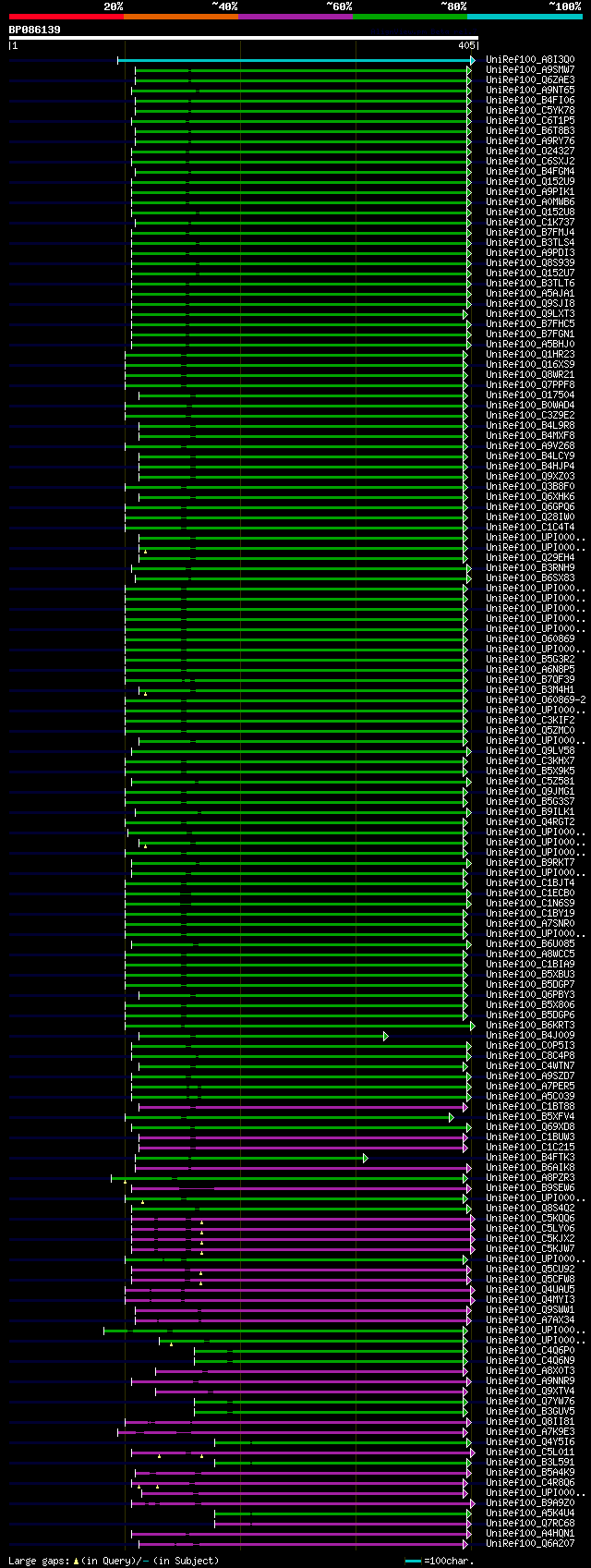Select the label UniRef100_Q9LXT3
Viewport: 591px width, 1568px height.
pyautogui.click(x=530, y=314)
